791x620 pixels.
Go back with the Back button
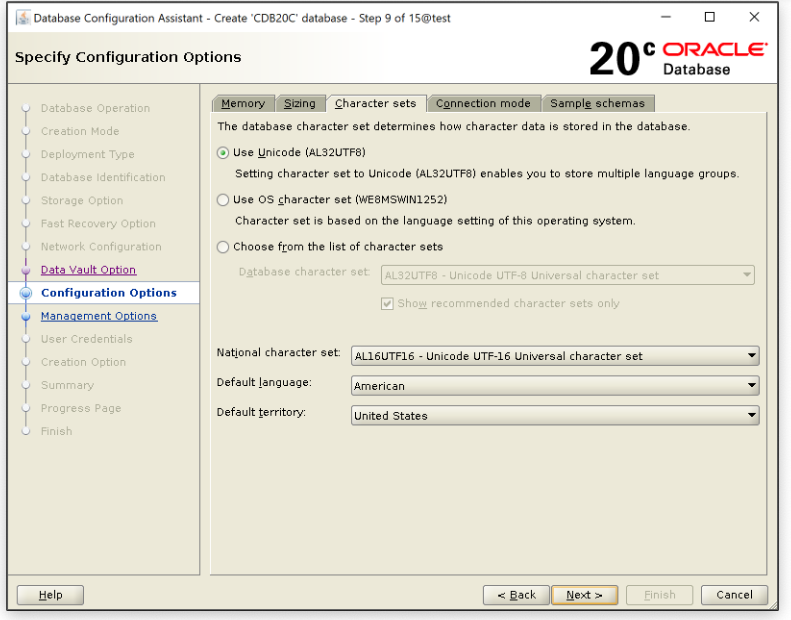515,595
